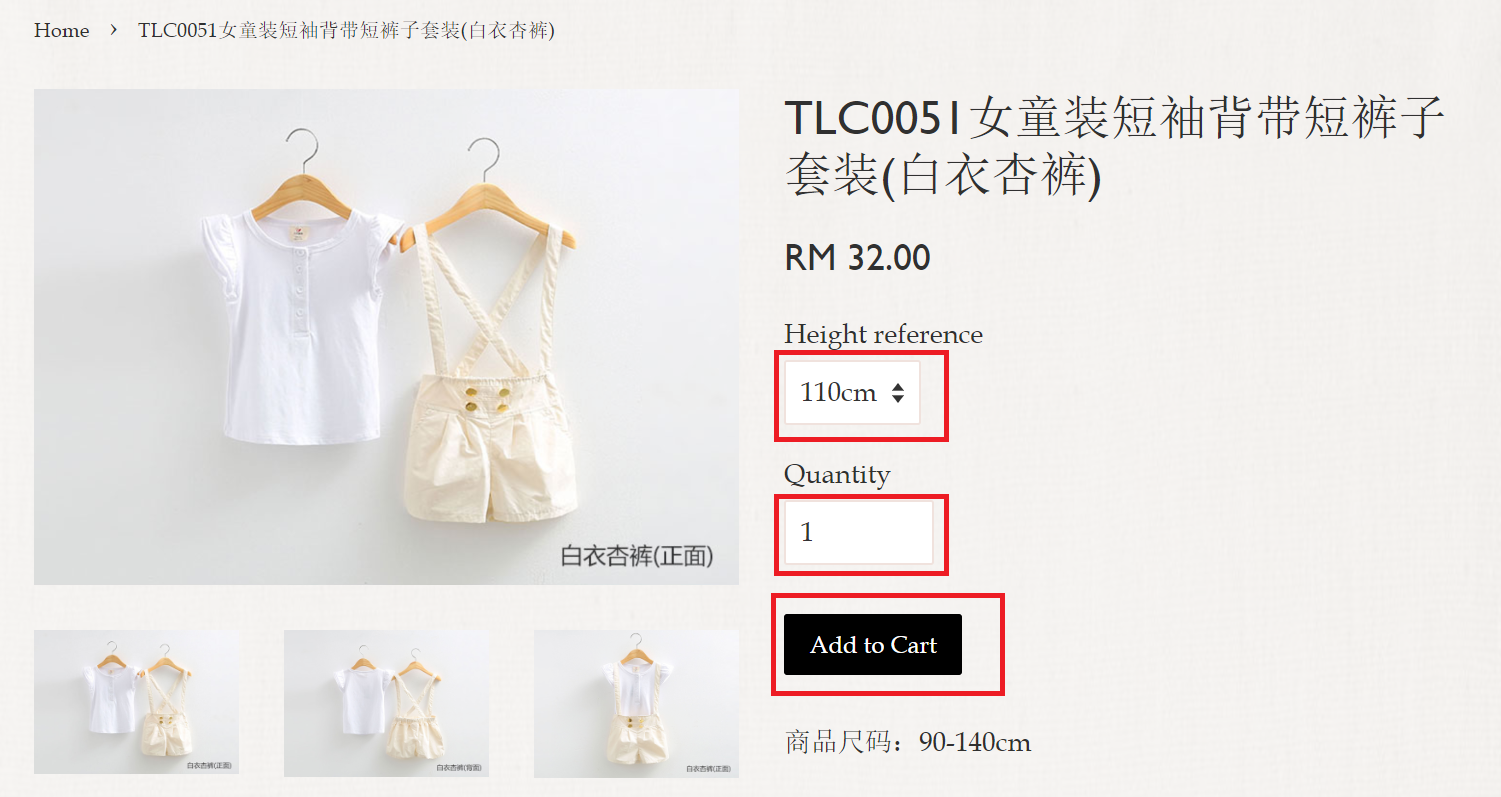Screen dimensions: 1501x797
Task: Click the 白衣杏裤(正面) caption on the main image
Action: [637, 556]
